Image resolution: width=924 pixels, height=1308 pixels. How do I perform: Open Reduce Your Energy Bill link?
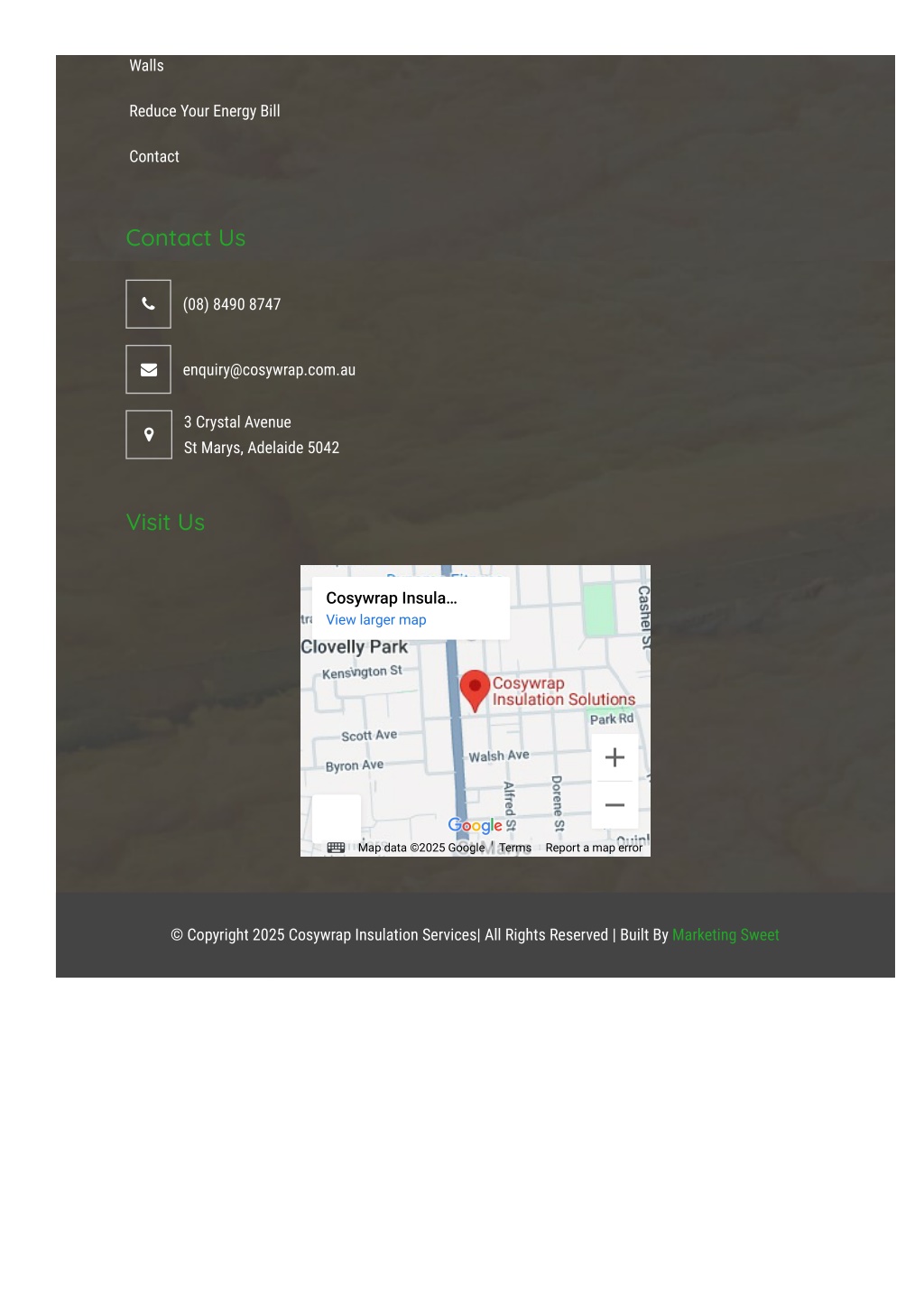pyautogui.click(x=205, y=111)
